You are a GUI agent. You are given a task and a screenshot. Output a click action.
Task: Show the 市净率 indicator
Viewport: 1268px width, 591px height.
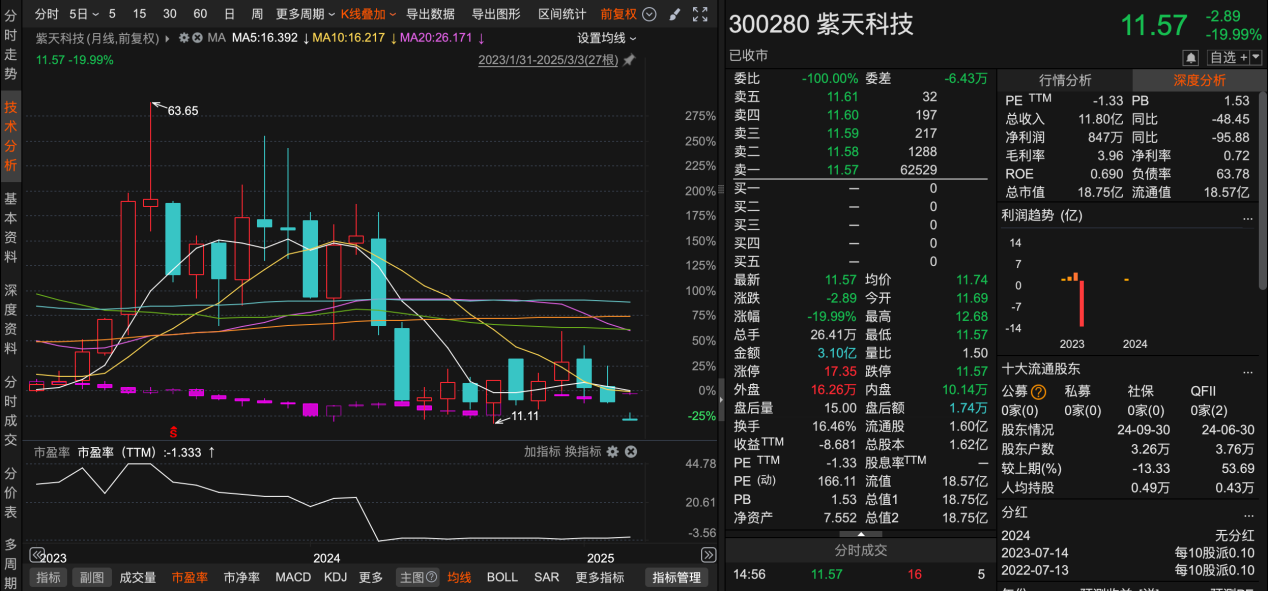(241, 577)
